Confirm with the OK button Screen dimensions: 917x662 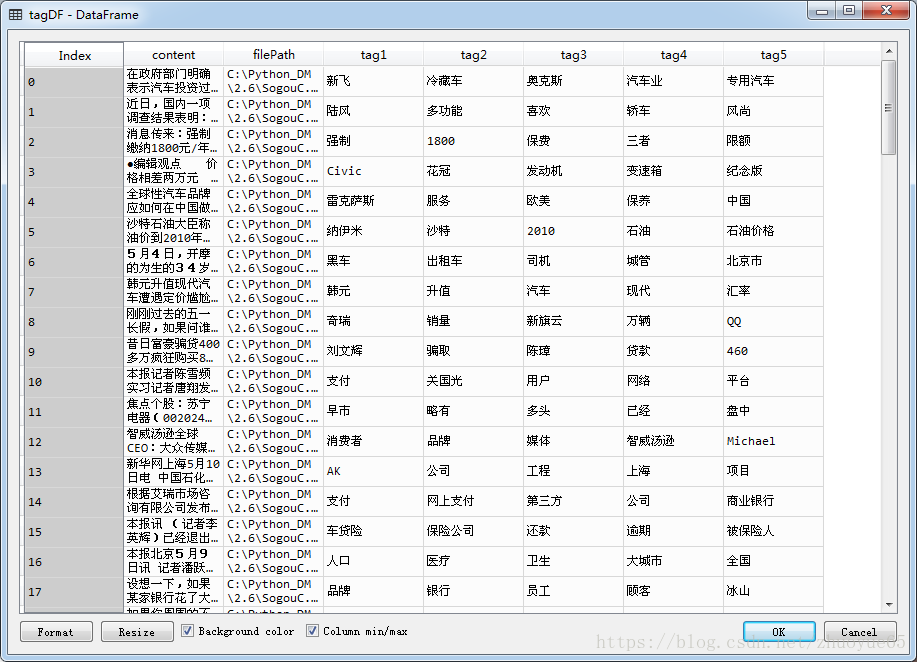[x=779, y=632]
